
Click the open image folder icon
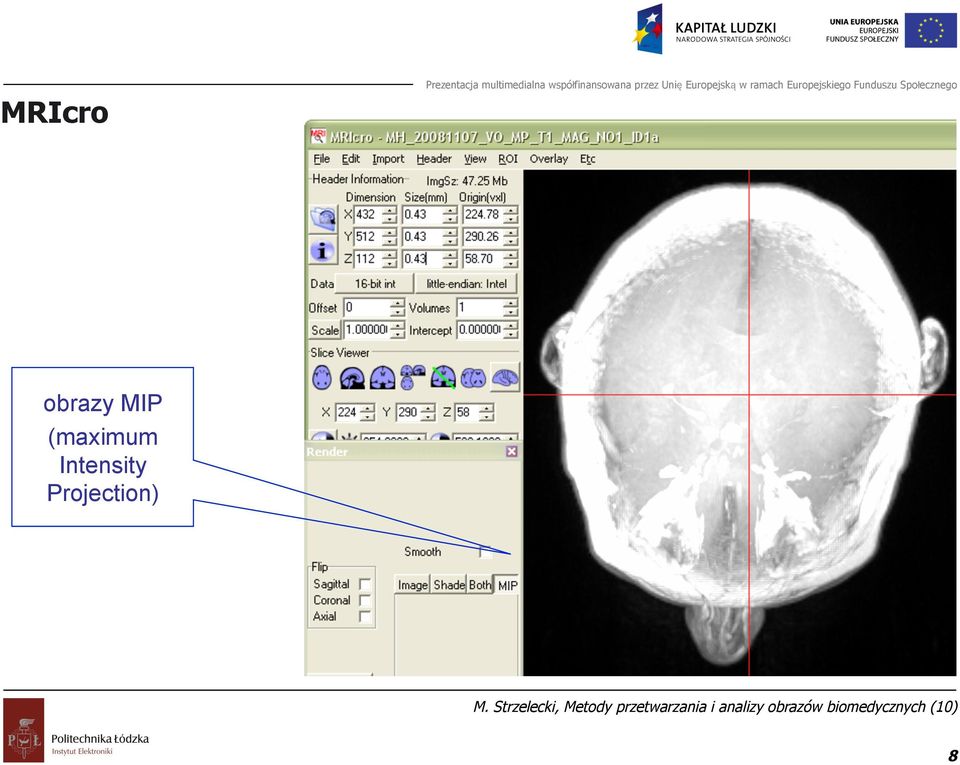coord(323,218)
